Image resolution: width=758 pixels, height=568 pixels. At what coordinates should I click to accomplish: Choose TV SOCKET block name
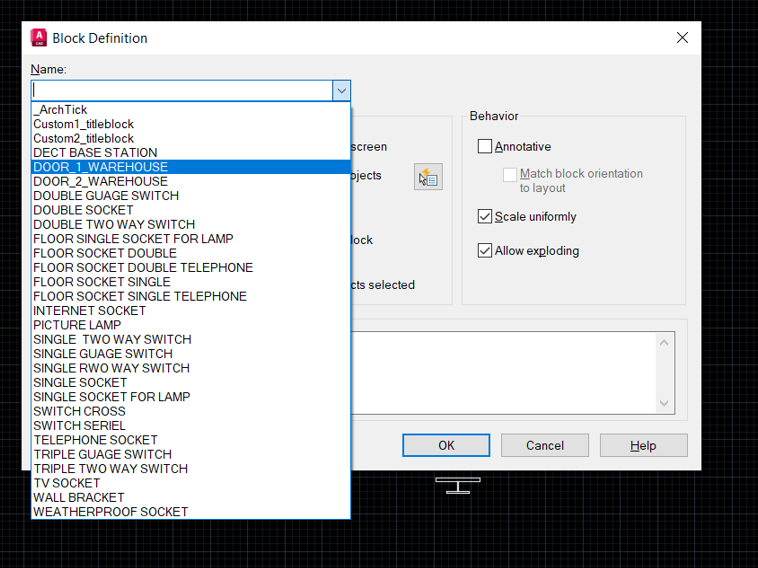click(x=191, y=483)
